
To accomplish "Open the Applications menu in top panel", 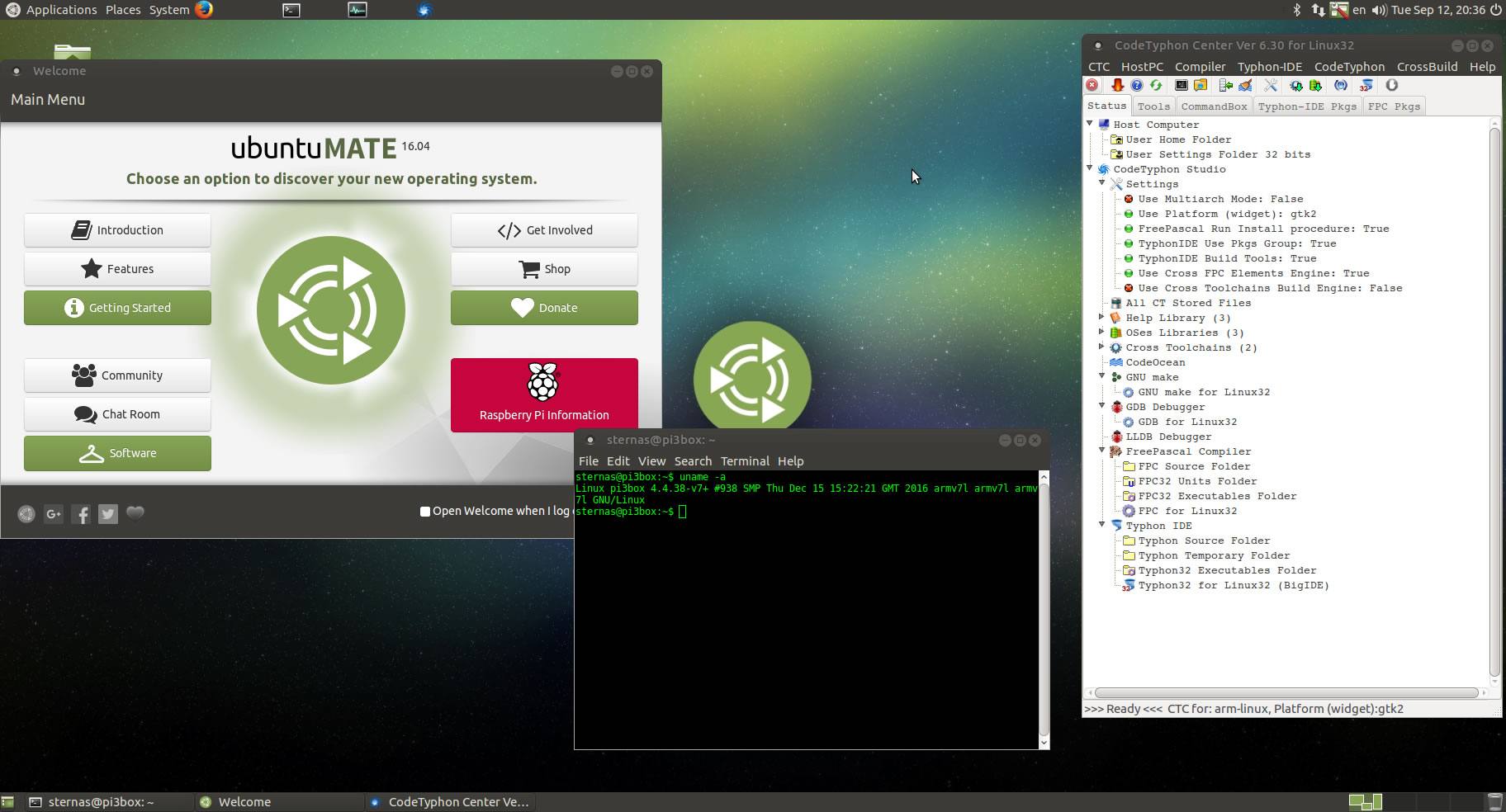I will click(53, 10).
